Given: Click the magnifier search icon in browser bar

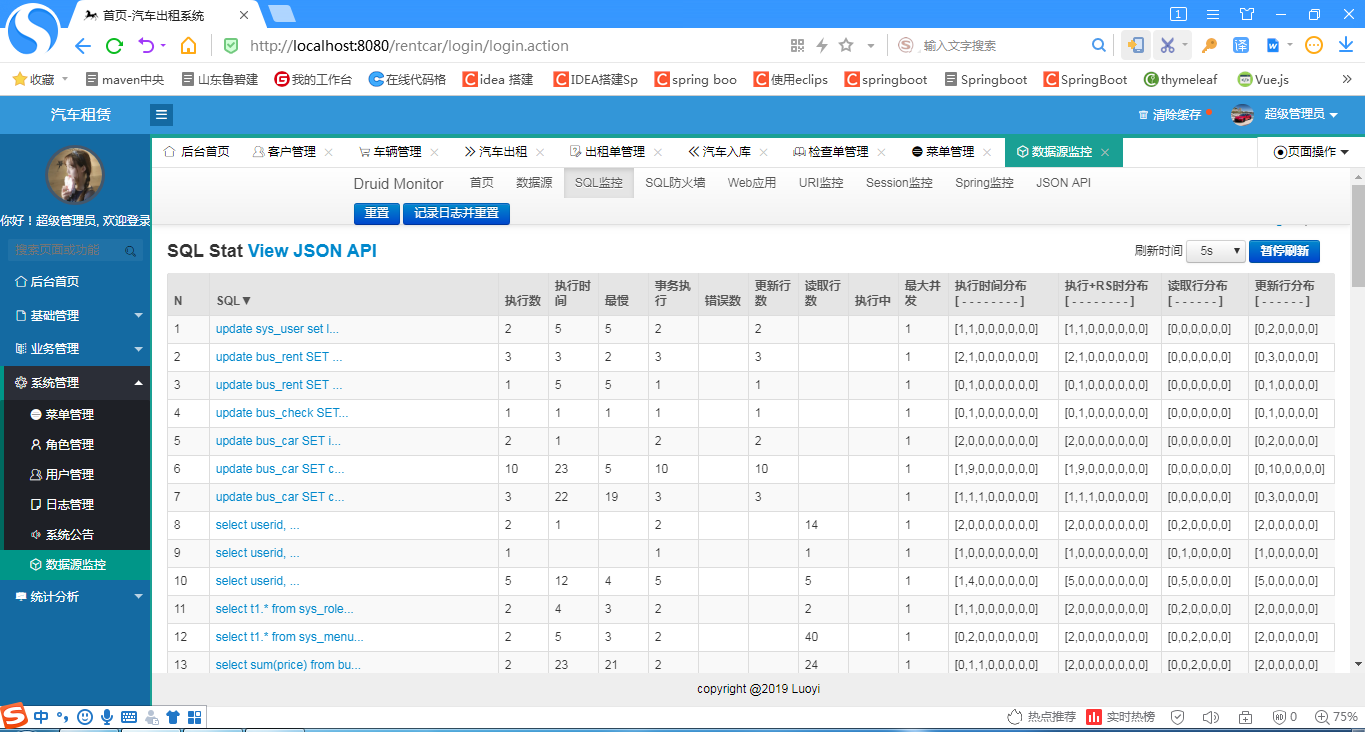Looking at the screenshot, I should pyautogui.click(x=1098, y=45).
